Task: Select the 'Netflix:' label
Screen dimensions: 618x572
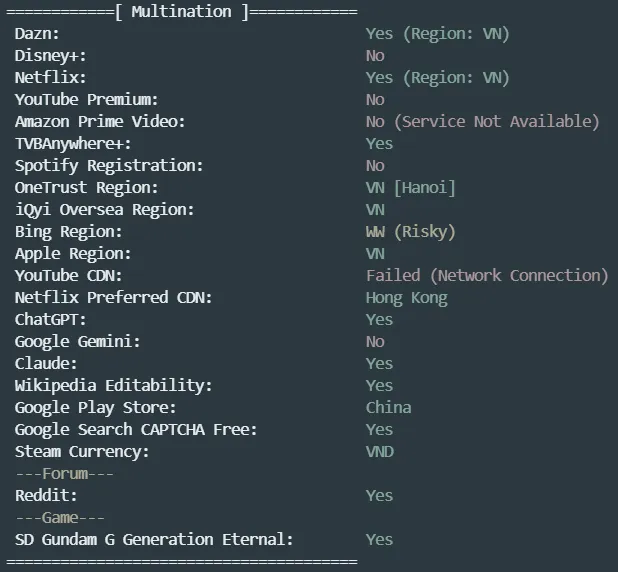Action: 50,78
